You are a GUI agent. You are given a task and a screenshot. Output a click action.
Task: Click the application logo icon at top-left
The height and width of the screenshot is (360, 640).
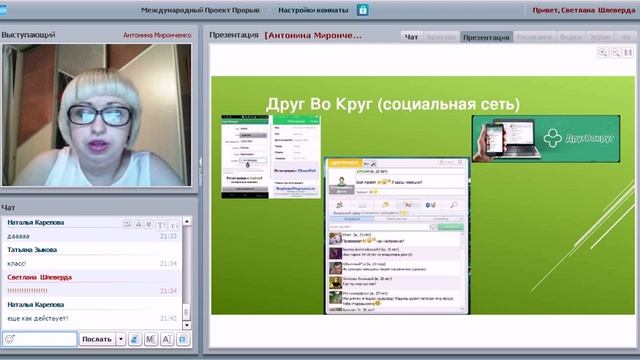click(3, 9)
